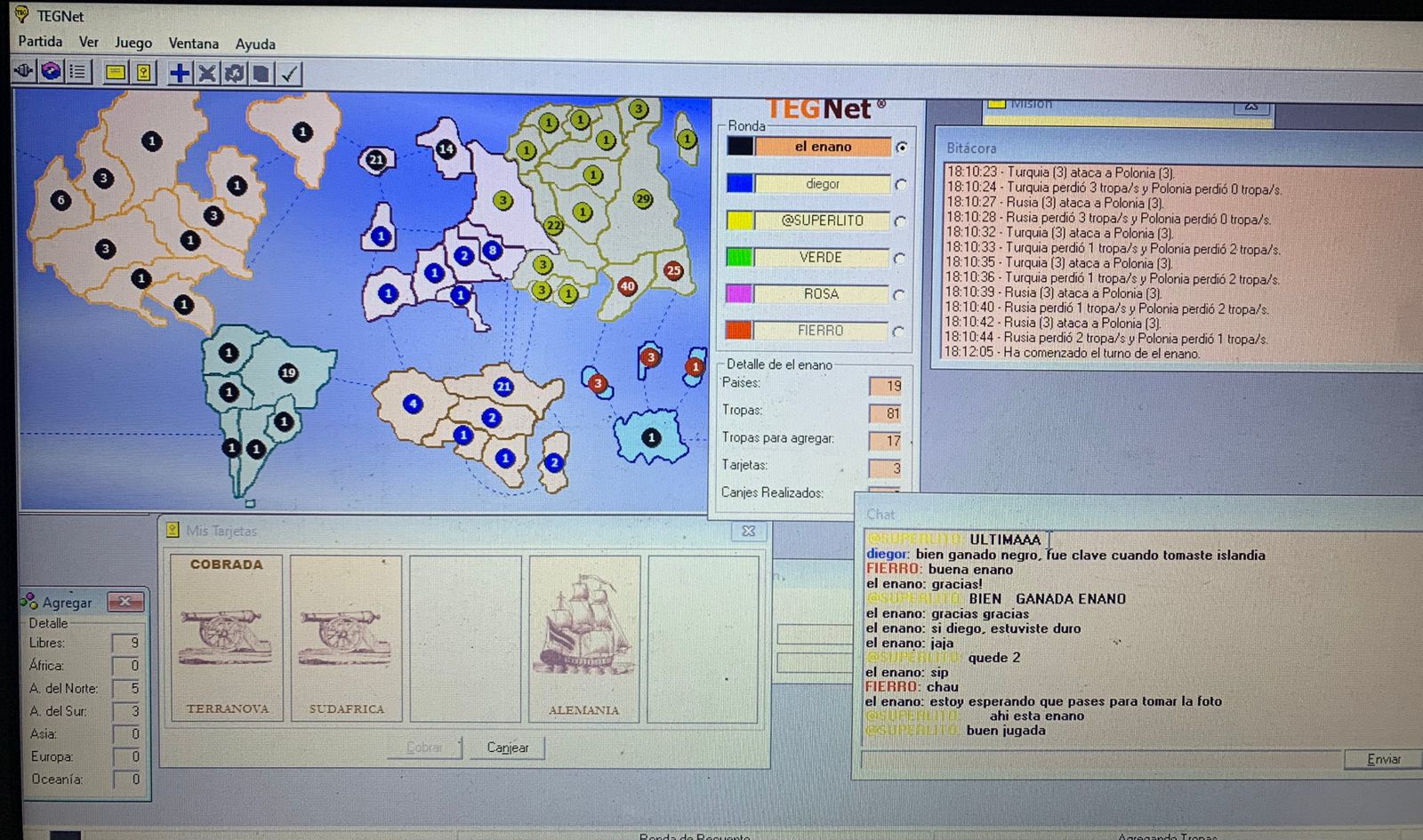Select the radio button for FIERRO
The height and width of the screenshot is (840, 1423).
tap(898, 332)
